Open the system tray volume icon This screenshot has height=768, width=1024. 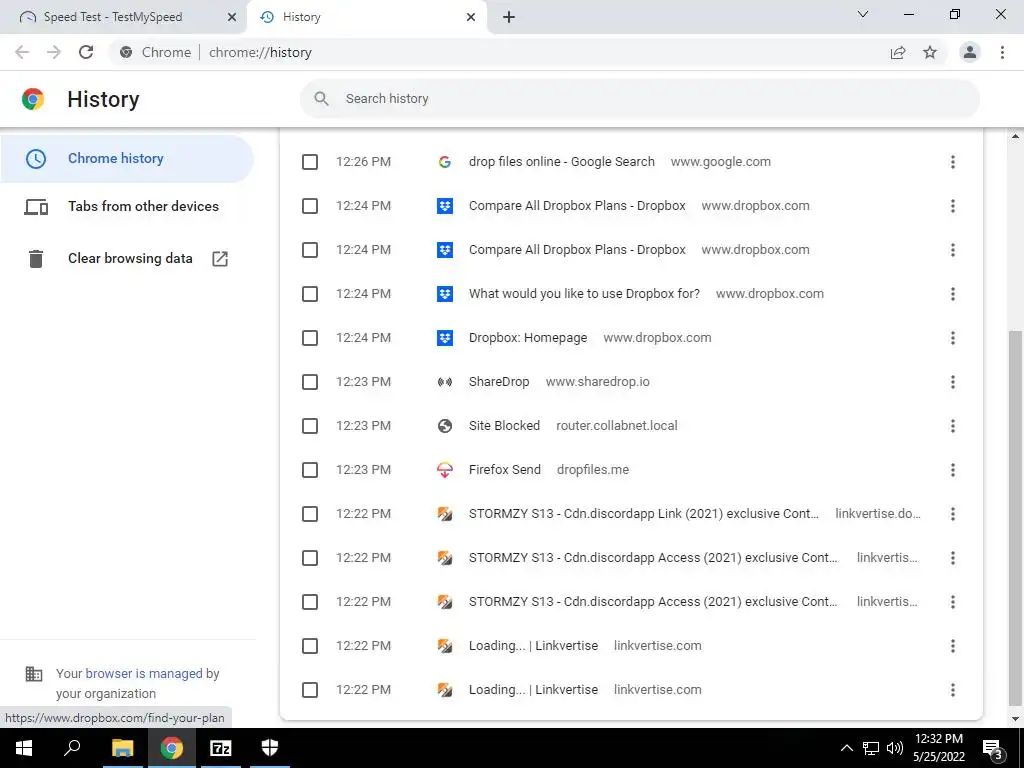coord(895,748)
